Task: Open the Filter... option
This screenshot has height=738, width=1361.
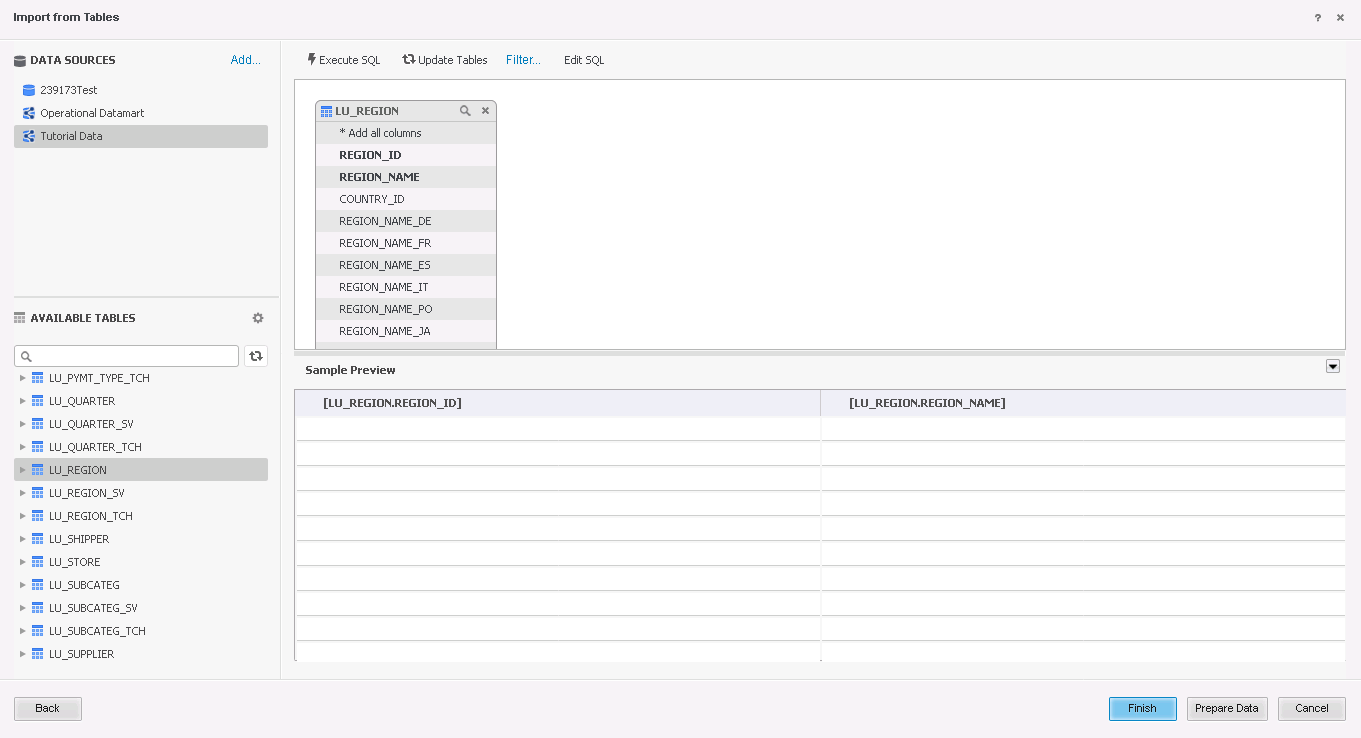Action: coord(523,60)
